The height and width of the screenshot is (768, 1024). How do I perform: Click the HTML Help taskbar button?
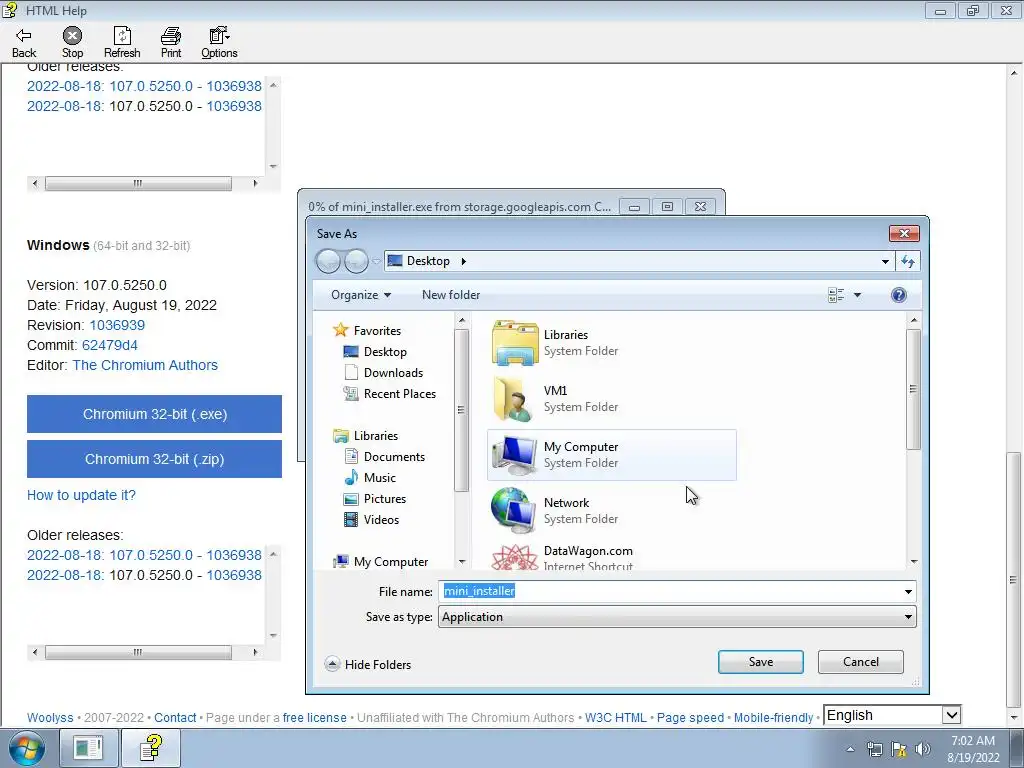click(151, 748)
